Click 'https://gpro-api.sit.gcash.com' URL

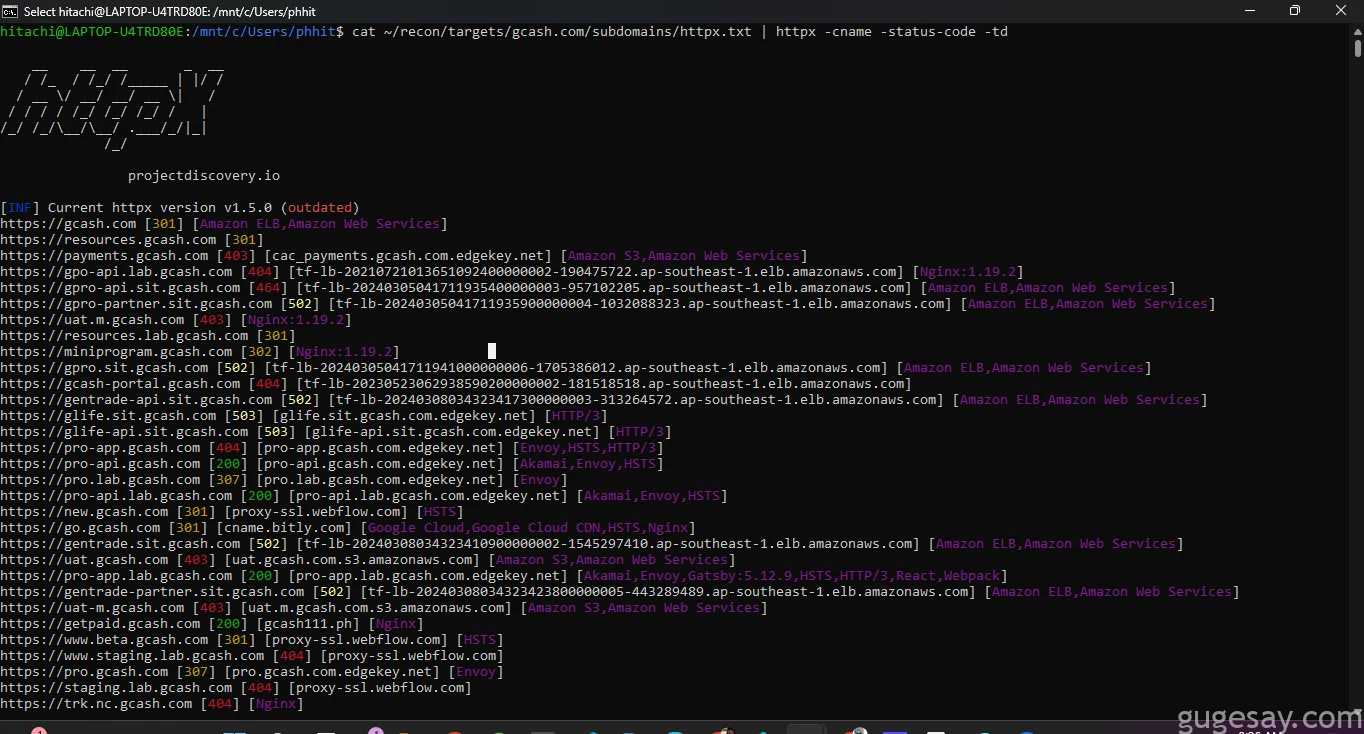[120, 287]
